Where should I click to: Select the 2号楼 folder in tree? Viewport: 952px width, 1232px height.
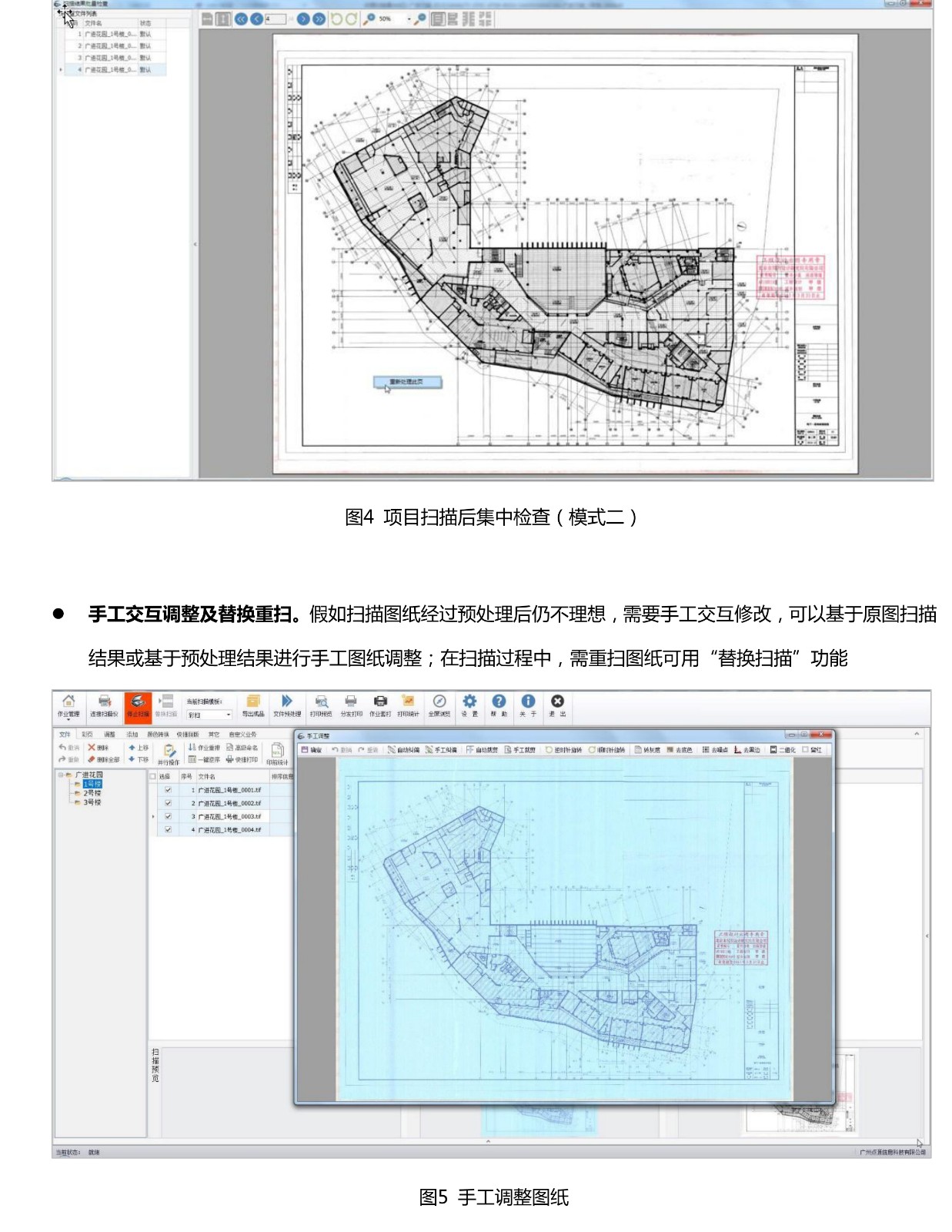92,793
